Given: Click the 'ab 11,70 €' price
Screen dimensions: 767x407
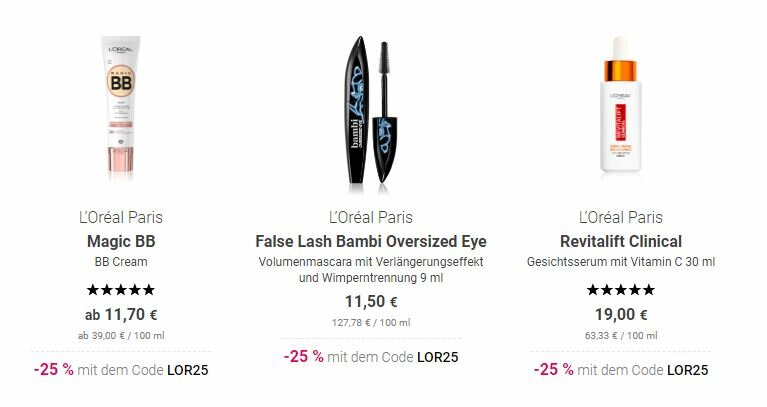Looking at the screenshot, I should point(120,315).
